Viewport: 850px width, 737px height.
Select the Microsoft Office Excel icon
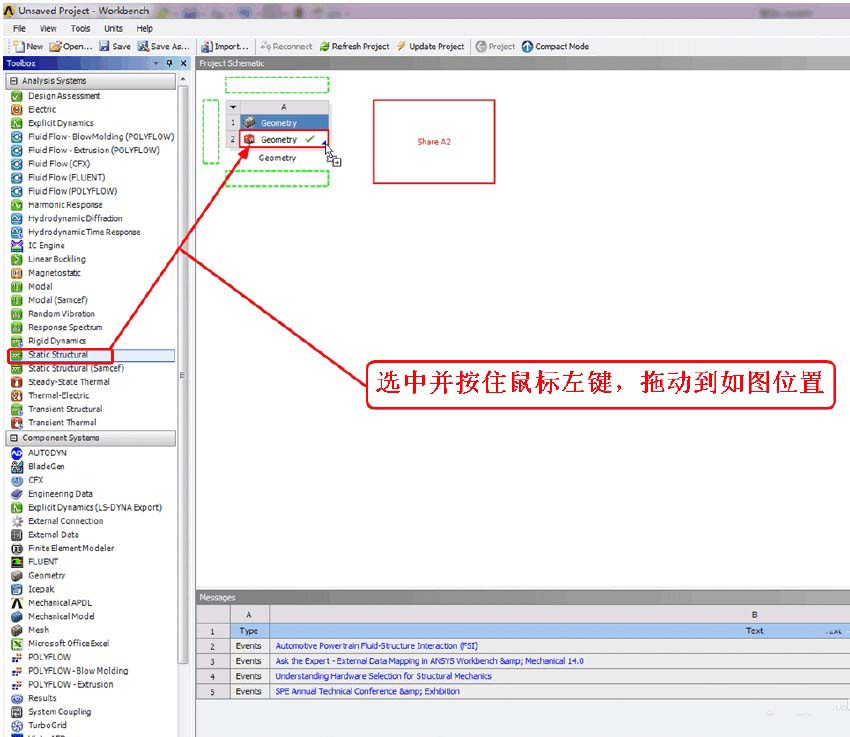[x=17, y=643]
